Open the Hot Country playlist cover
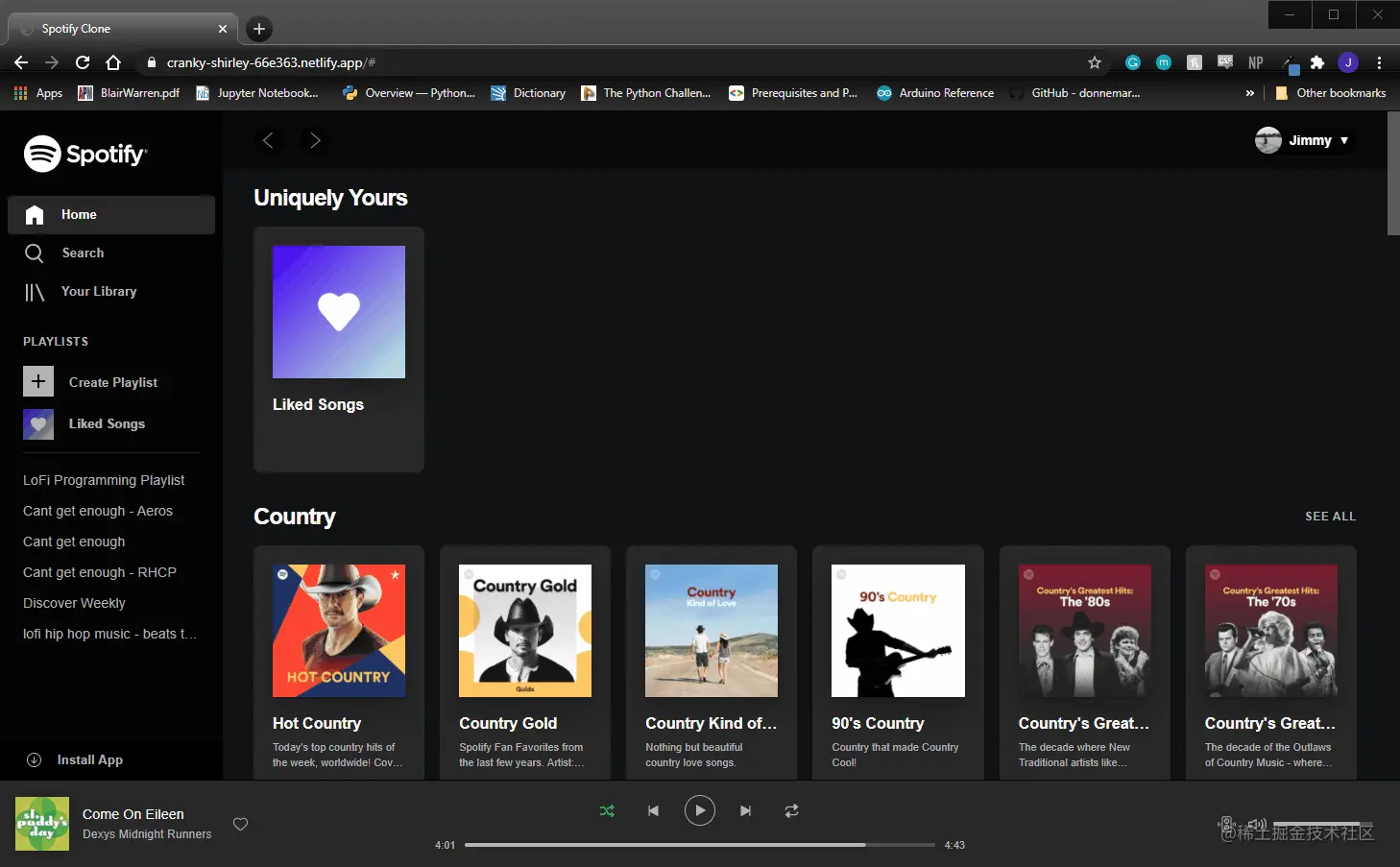1400x867 pixels. (339, 631)
